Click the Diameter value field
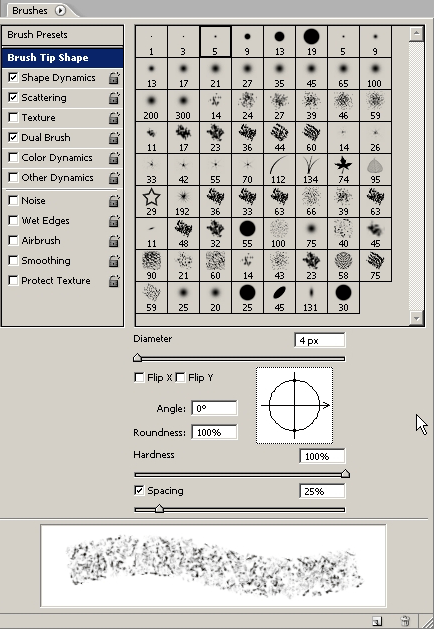The width and height of the screenshot is (434, 629). [x=319, y=340]
